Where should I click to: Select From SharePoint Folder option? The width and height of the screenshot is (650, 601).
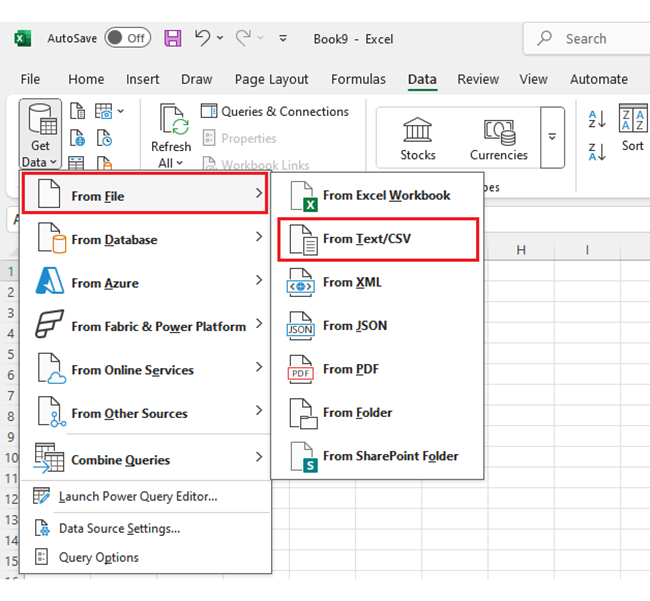[x=377, y=457]
